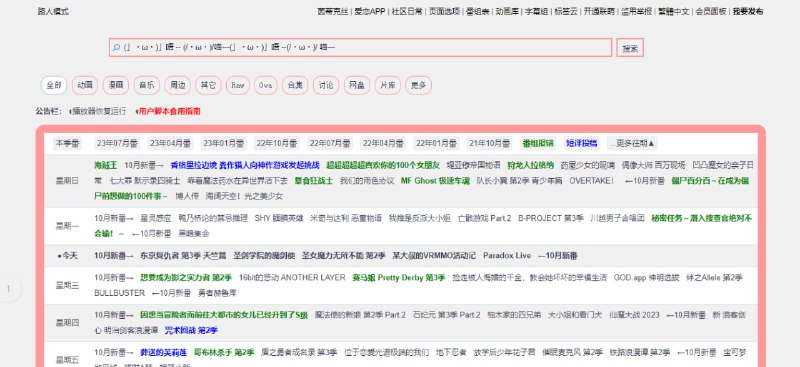Select the 22年01月番 season tab
The width and height of the screenshot is (800, 367).
coord(436,143)
